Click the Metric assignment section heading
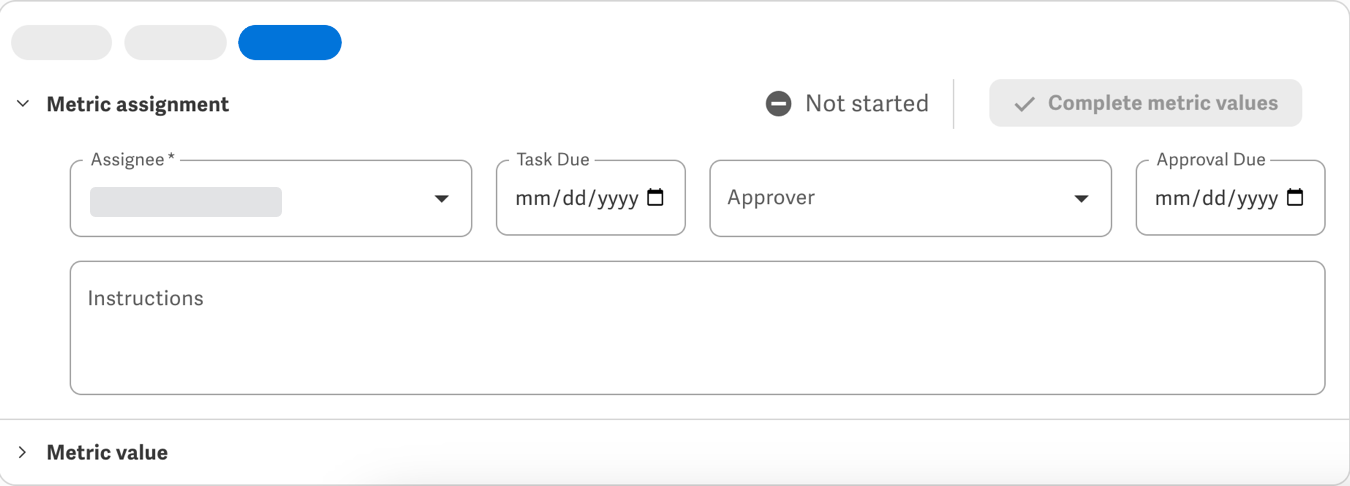The width and height of the screenshot is (1350, 486). click(x=138, y=104)
